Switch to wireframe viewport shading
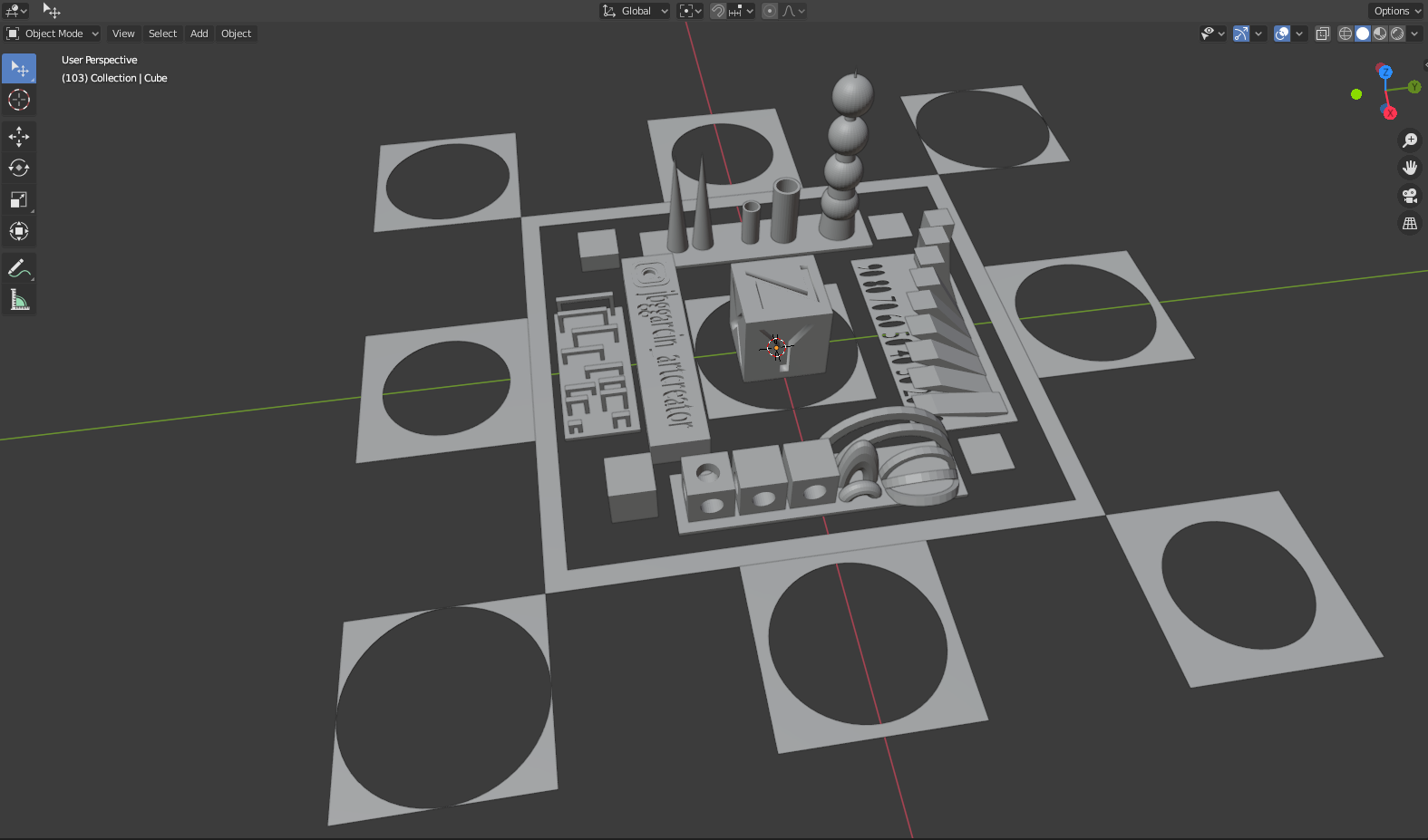This screenshot has width=1428, height=840. click(x=1345, y=34)
